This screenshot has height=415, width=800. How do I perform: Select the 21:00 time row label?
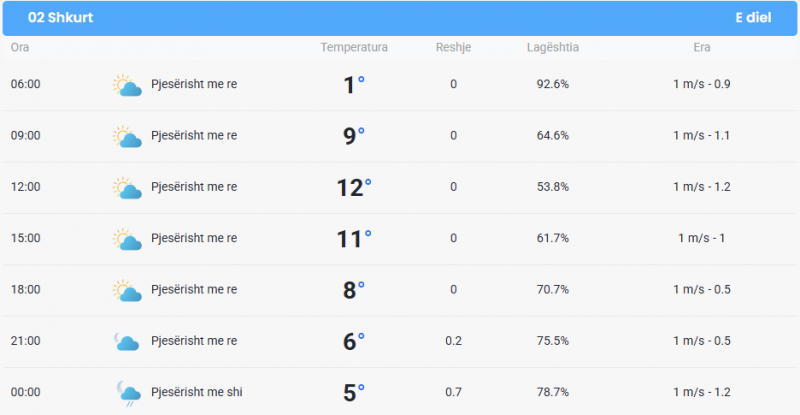point(26,340)
